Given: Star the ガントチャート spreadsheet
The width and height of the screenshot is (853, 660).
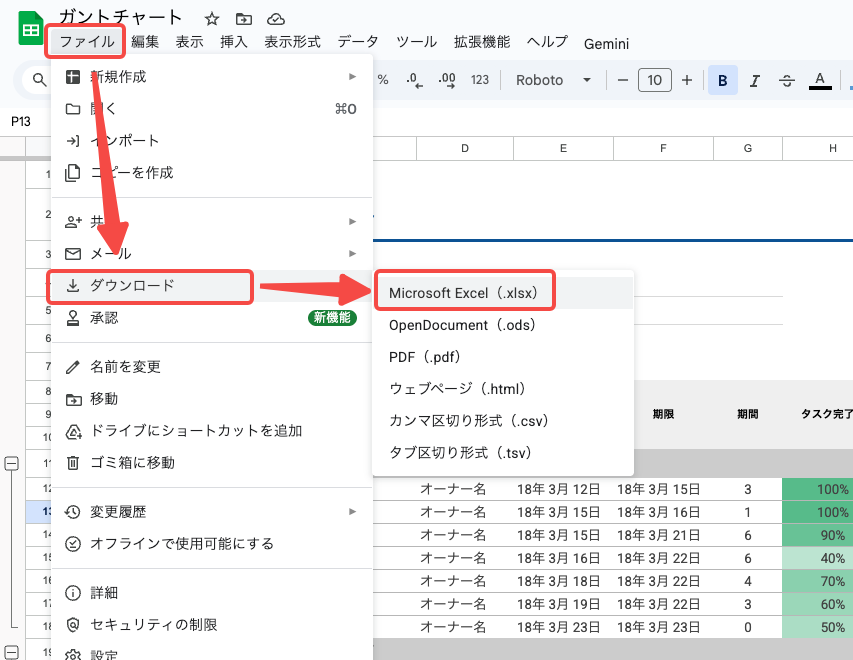Looking at the screenshot, I should 211,17.
